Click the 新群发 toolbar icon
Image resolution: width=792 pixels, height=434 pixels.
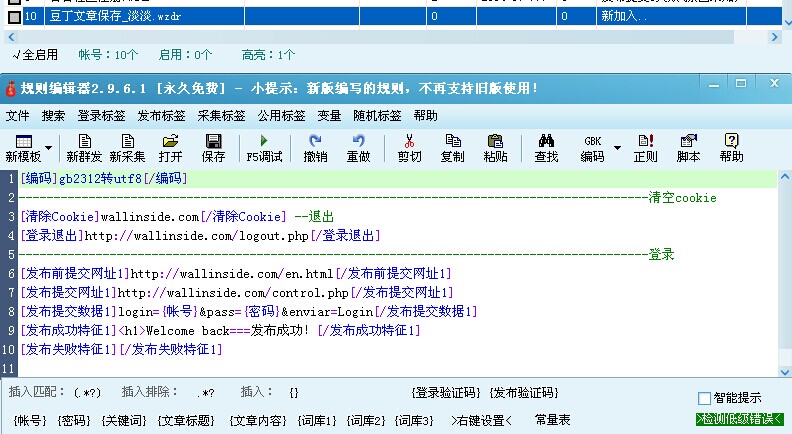[84, 147]
